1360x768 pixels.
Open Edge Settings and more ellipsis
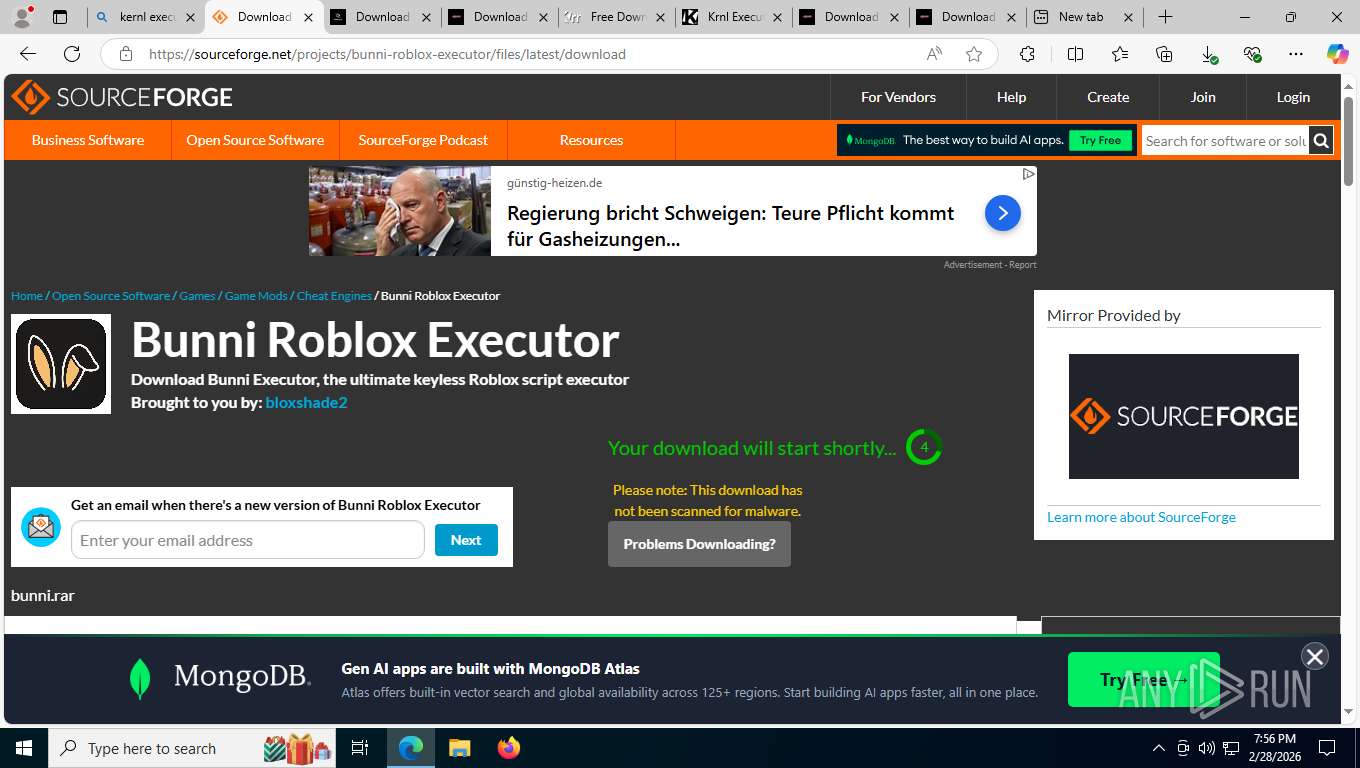point(1296,54)
